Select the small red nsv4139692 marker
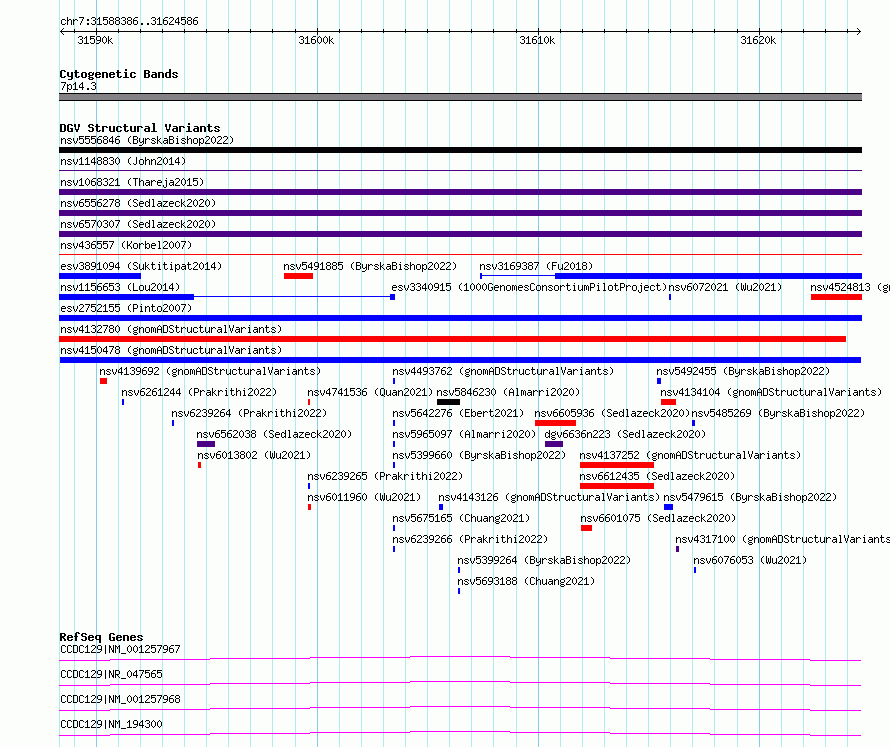Viewport: 890px width, 747px height. point(103,381)
